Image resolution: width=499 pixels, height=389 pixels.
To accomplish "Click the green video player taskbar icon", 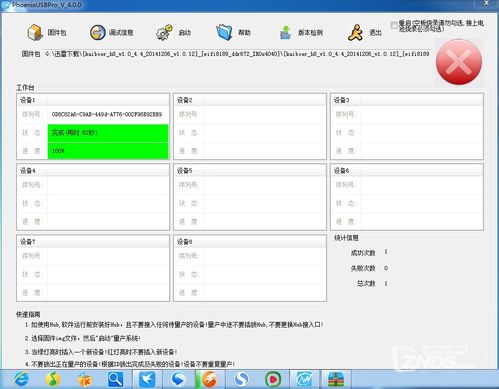I will 273,379.
